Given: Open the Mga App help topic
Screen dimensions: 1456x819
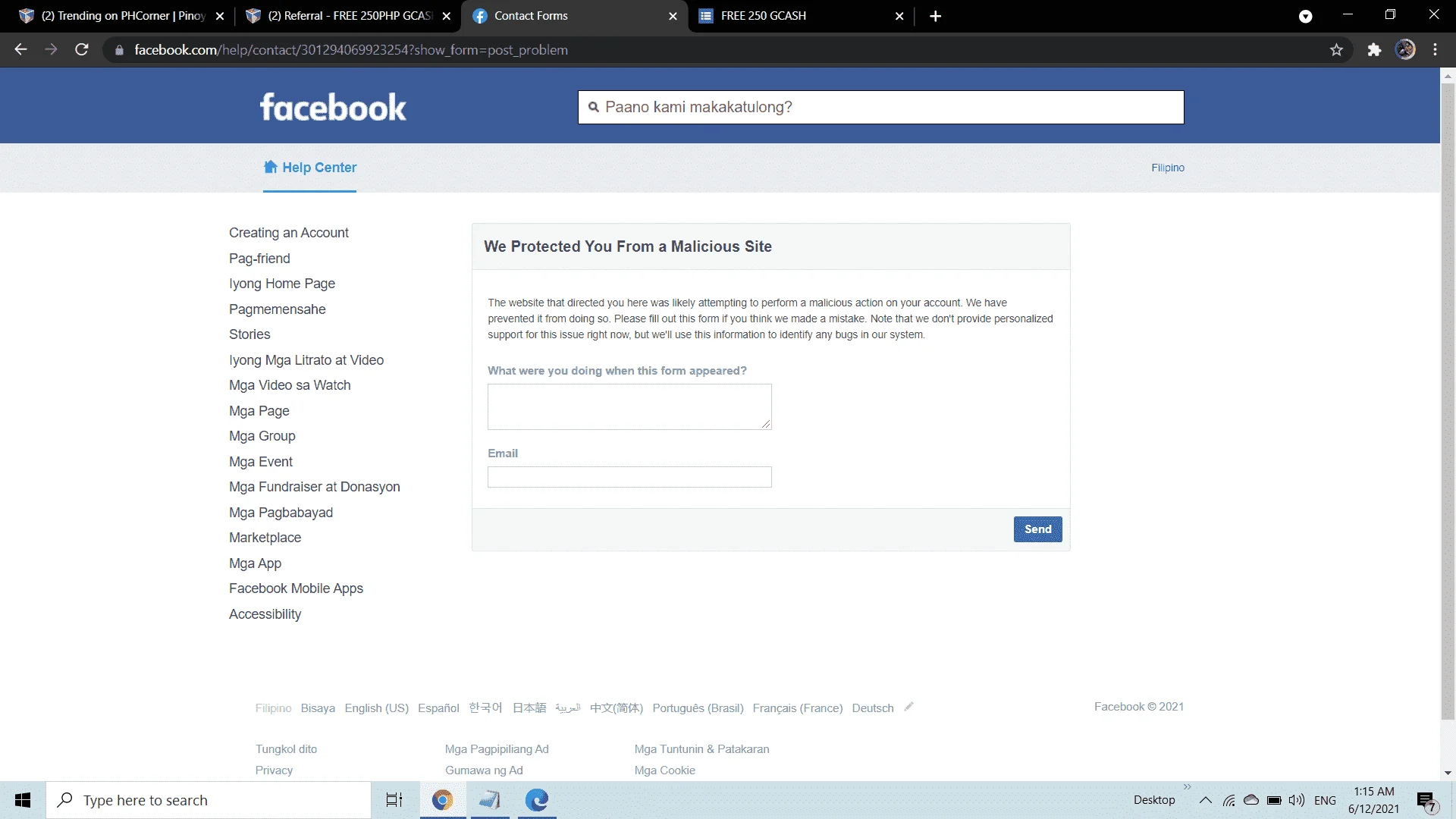Looking at the screenshot, I should pos(255,563).
